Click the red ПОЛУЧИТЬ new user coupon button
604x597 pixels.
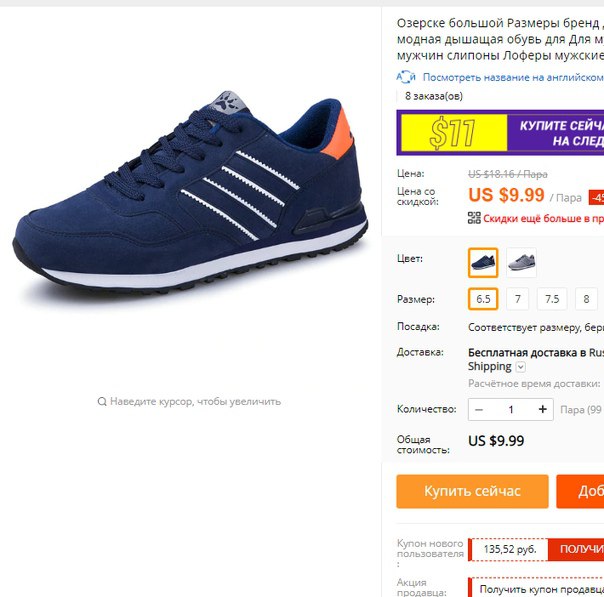pyautogui.click(x=576, y=549)
